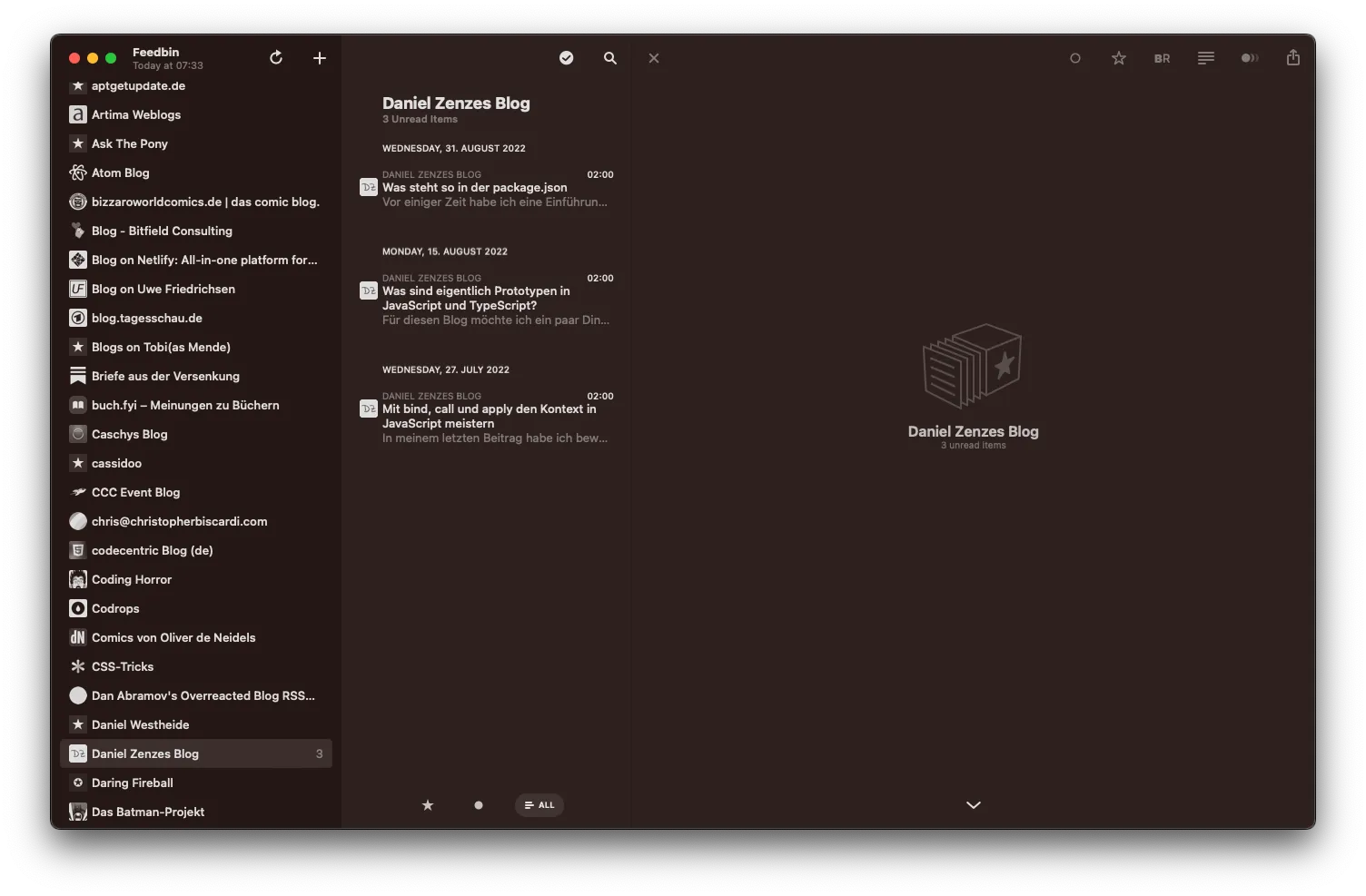
Task: Refresh feeds with the reload icon
Action: tap(276, 58)
